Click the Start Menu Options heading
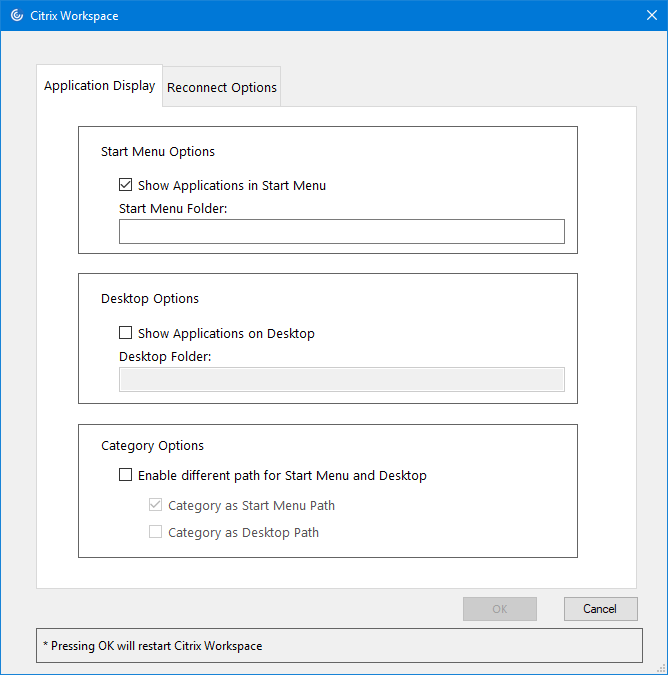This screenshot has width=668, height=675. click(158, 152)
